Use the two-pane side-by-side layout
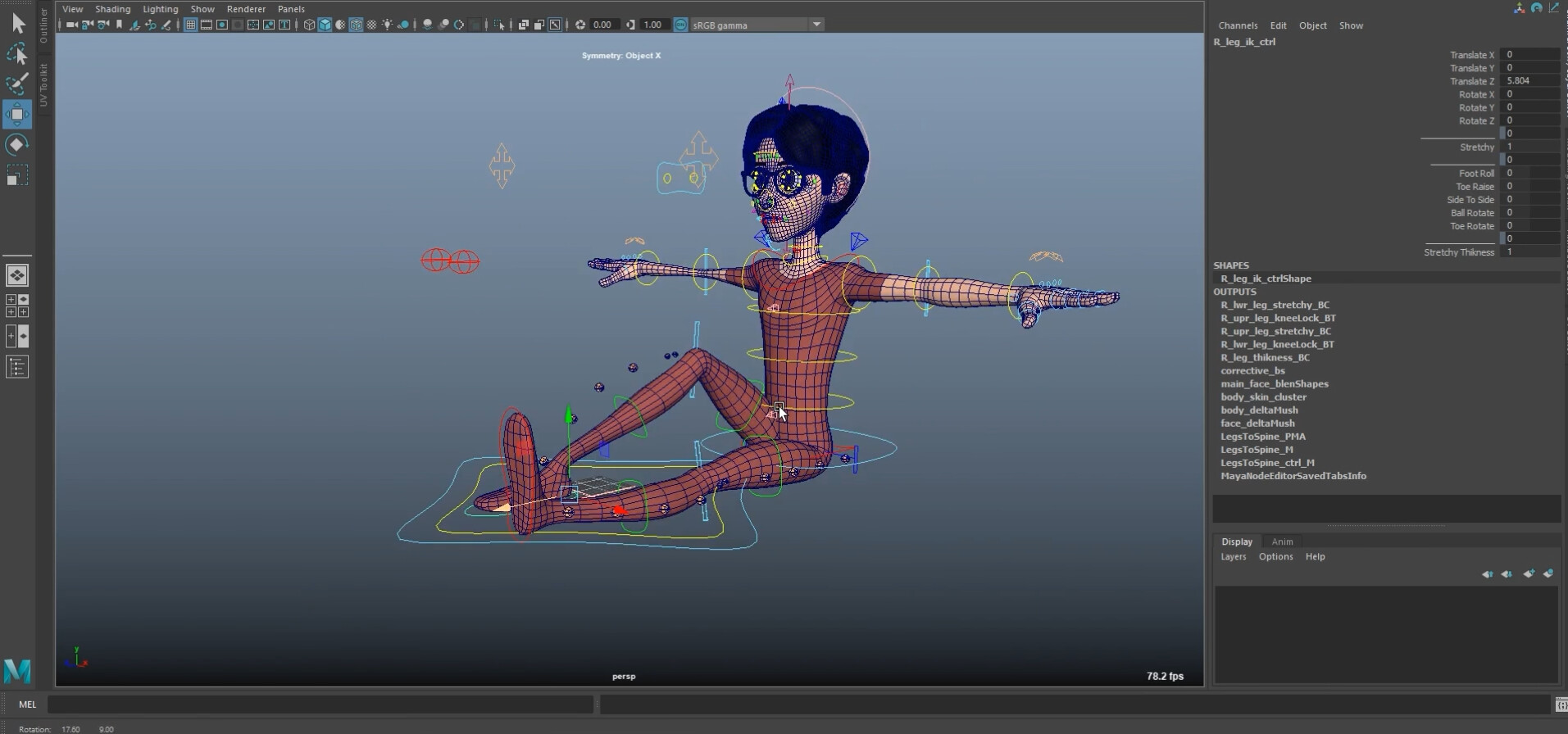 [x=17, y=336]
